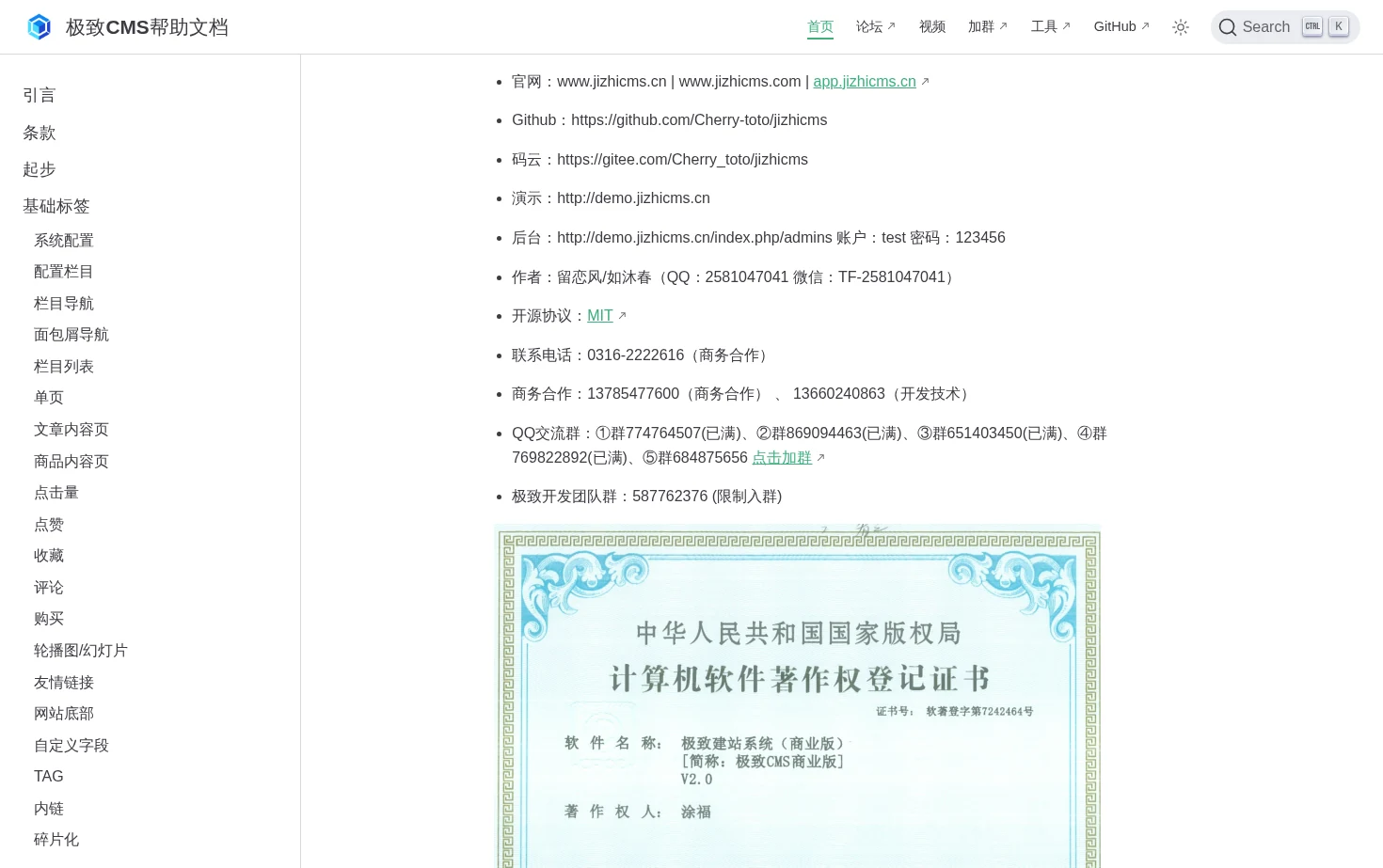Open the TAG sidebar page
Screen dimensions: 1383x868
point(49,777)
